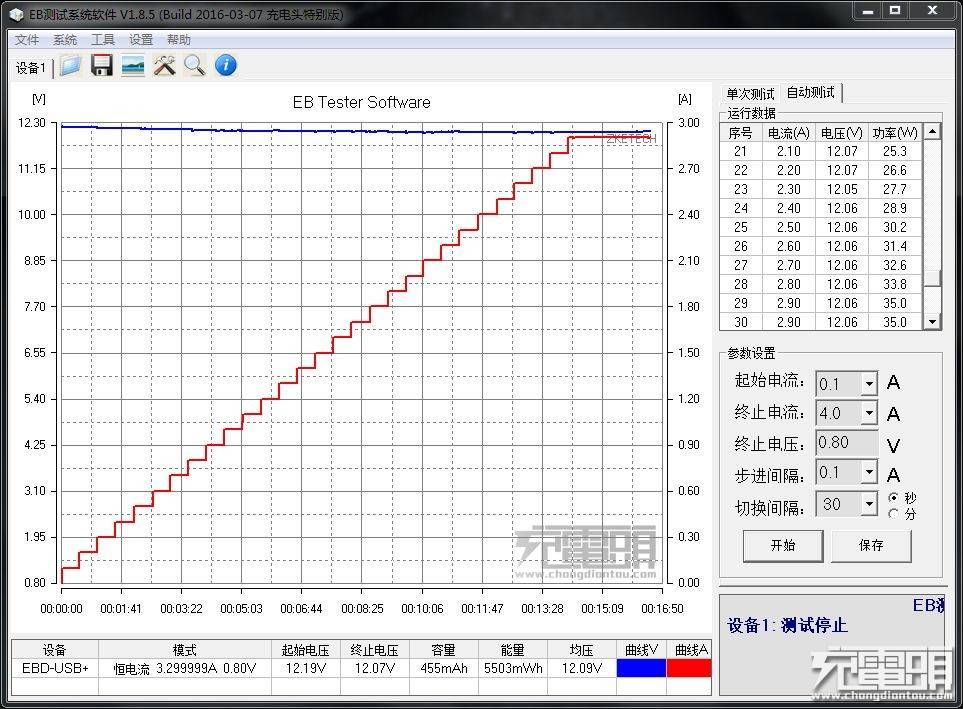Screen dimensions: 963x709
Task: Expand the 终止电流 dropdown arrow
Action: point(869,413)
